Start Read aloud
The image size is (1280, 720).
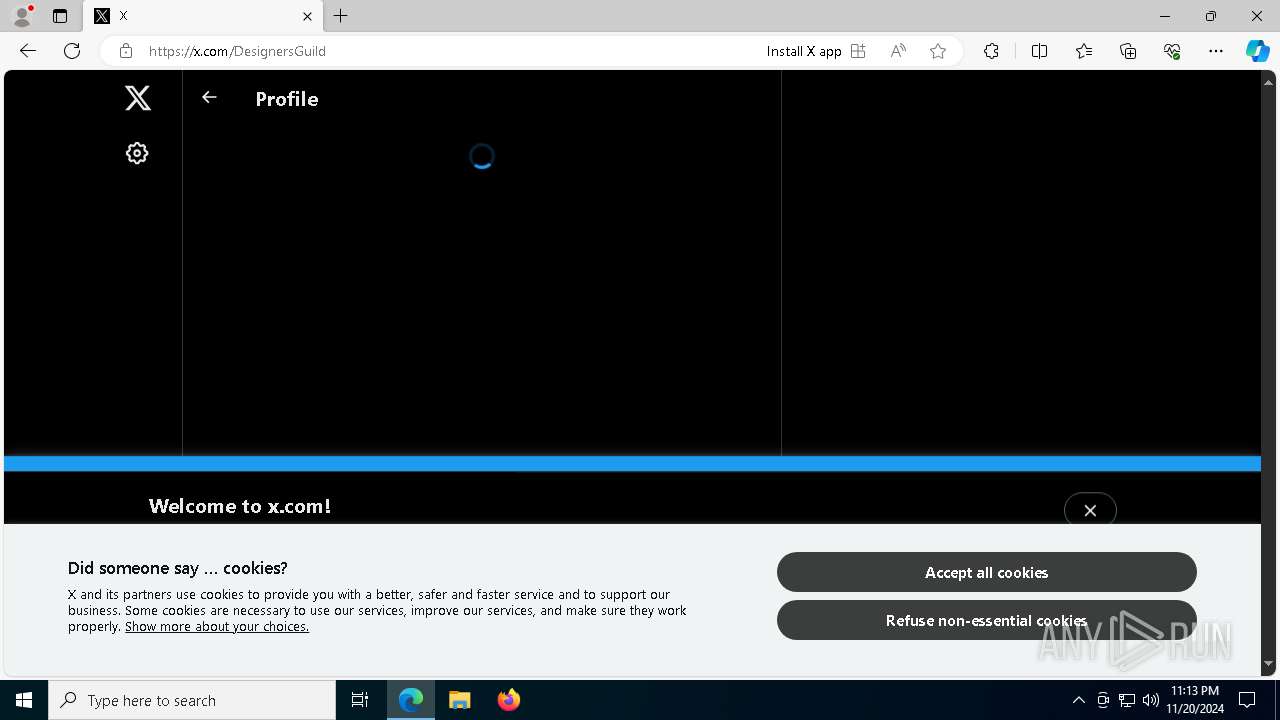(x=898, y=51)
